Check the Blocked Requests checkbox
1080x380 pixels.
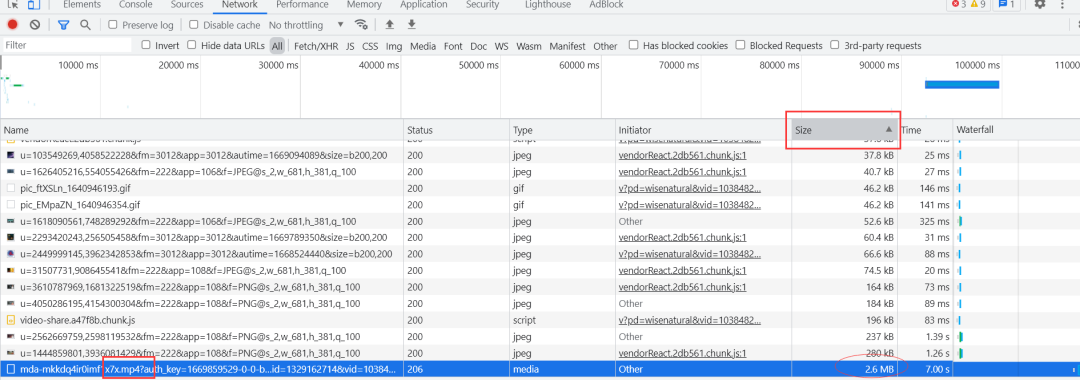tap(740, 45)
